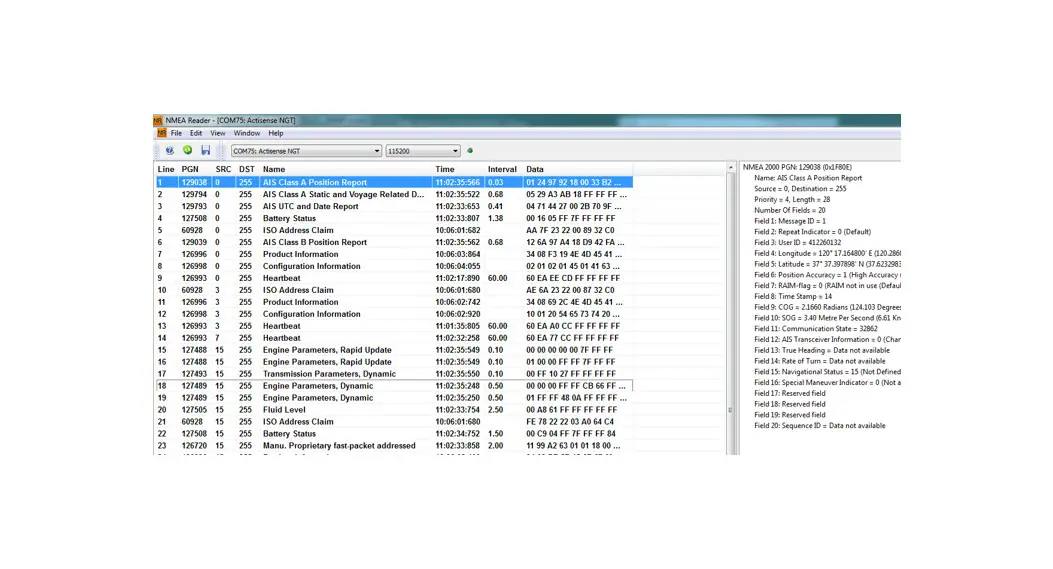Sort by the DST column header
Screen dimensions: 1053x569
[x=246, y=169]
